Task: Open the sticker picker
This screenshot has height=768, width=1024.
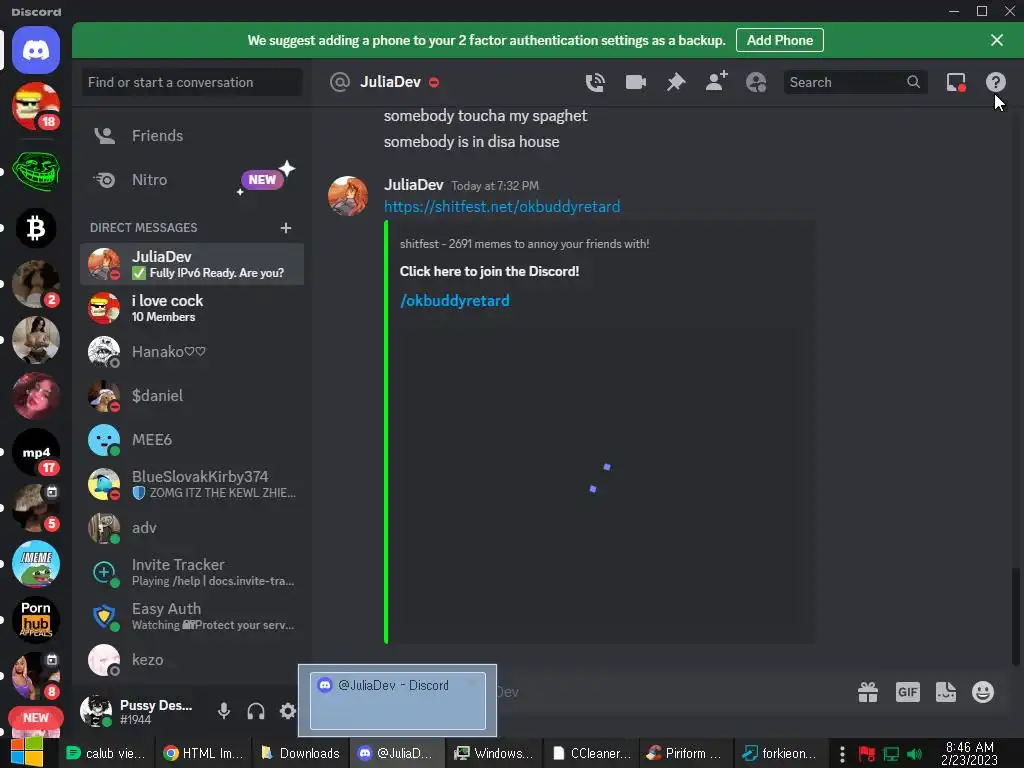Action: 946,692
